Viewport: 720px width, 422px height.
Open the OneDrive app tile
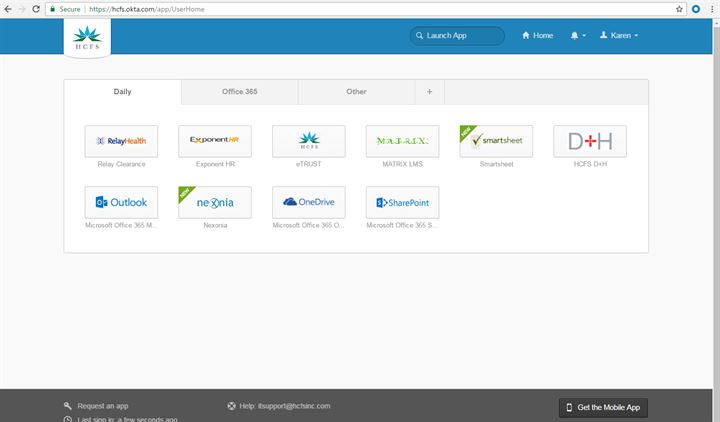click(x=308, y=202)
